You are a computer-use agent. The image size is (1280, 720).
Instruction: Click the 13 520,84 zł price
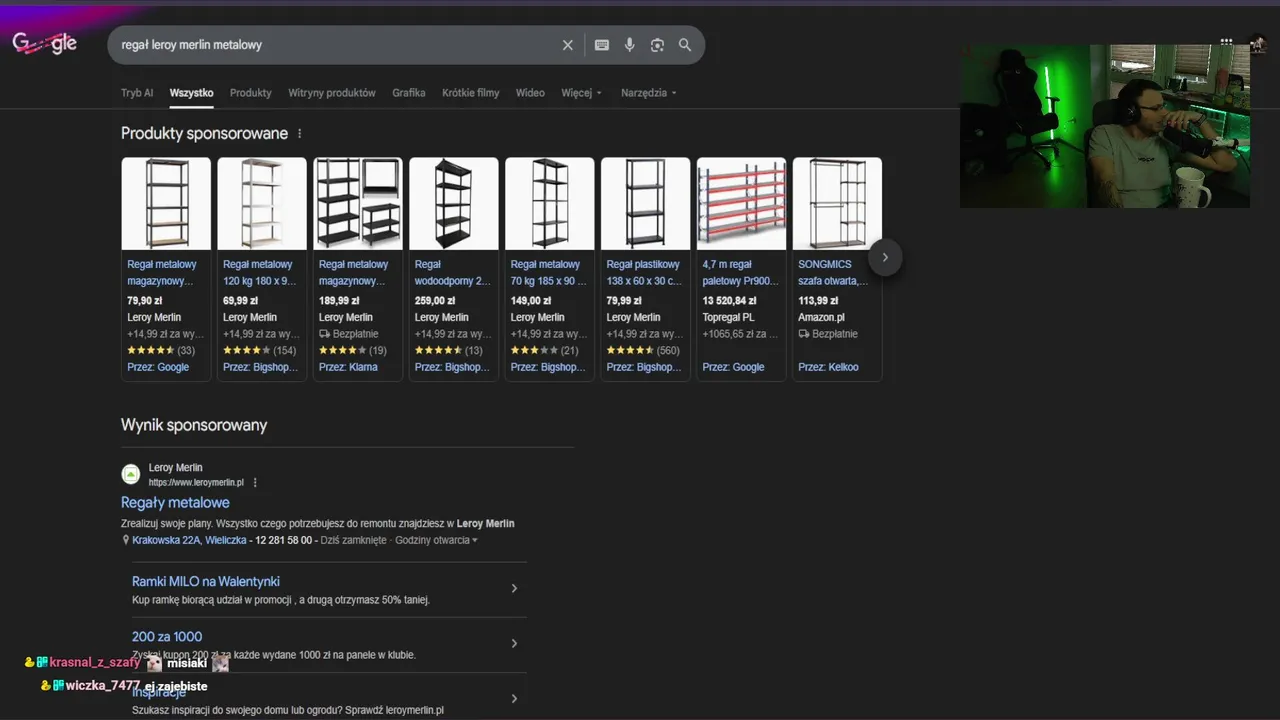729,300
